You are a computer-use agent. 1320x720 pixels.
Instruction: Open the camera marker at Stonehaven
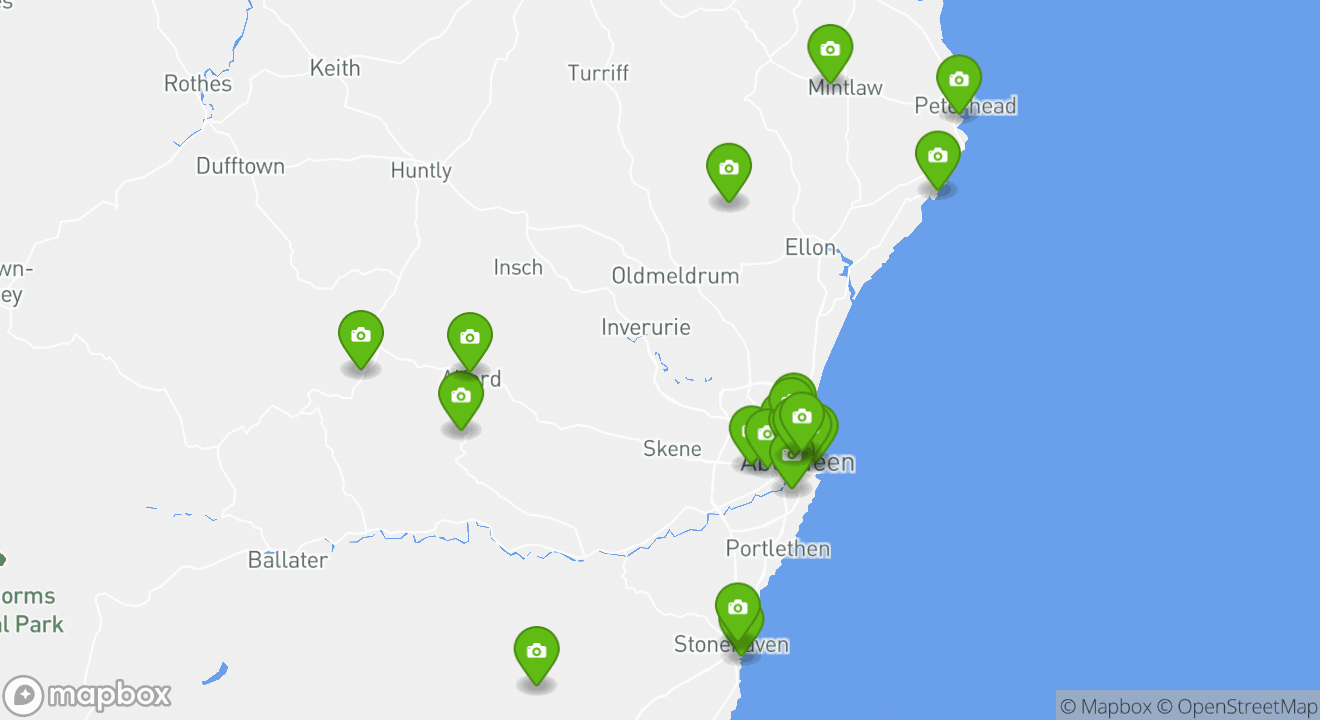click(x=738, y=609)
